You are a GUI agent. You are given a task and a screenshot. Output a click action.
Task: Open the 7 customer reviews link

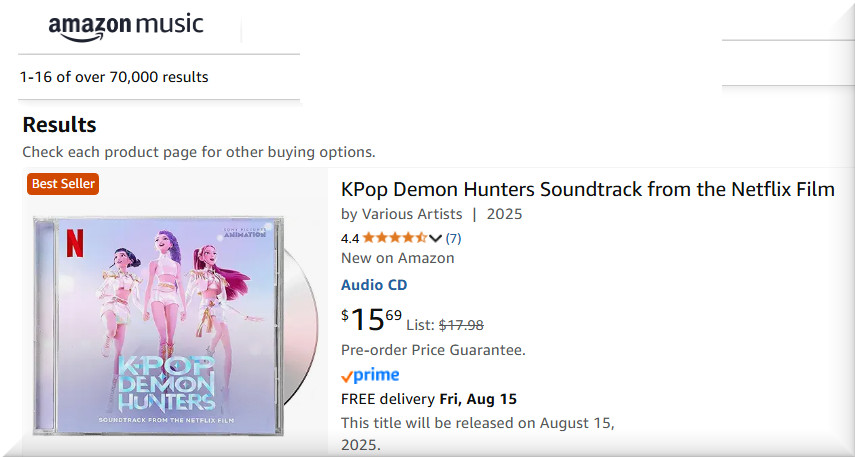[453, 238]
